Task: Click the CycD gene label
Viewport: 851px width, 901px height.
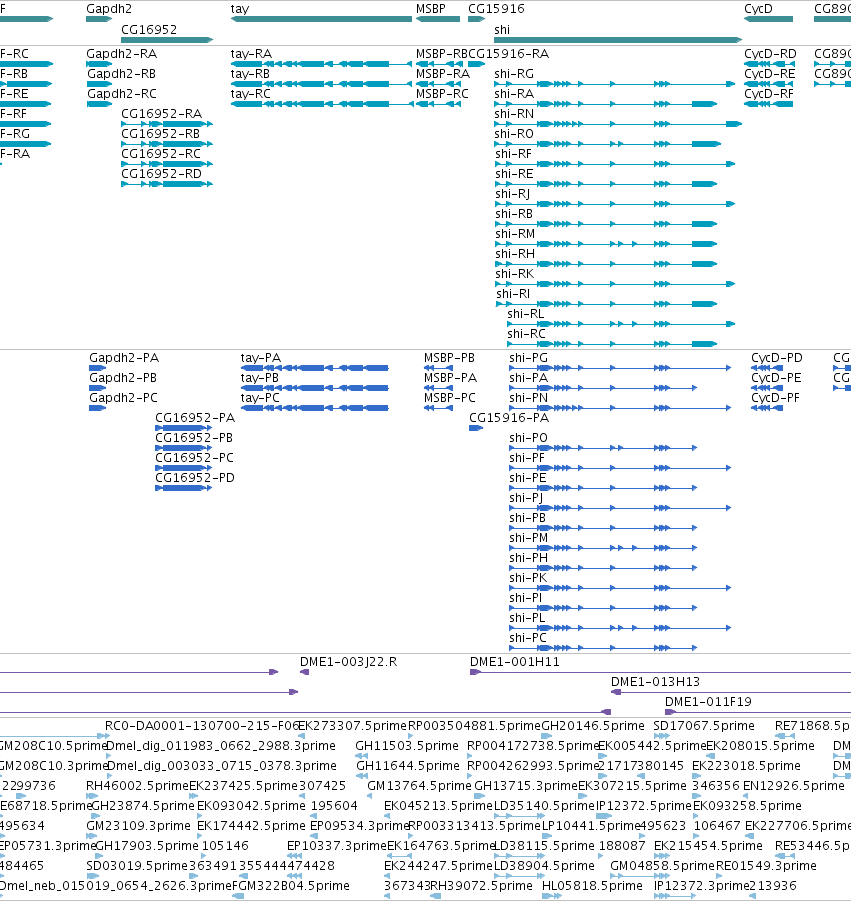Action: pyautogui.click(x=758, y=9)
